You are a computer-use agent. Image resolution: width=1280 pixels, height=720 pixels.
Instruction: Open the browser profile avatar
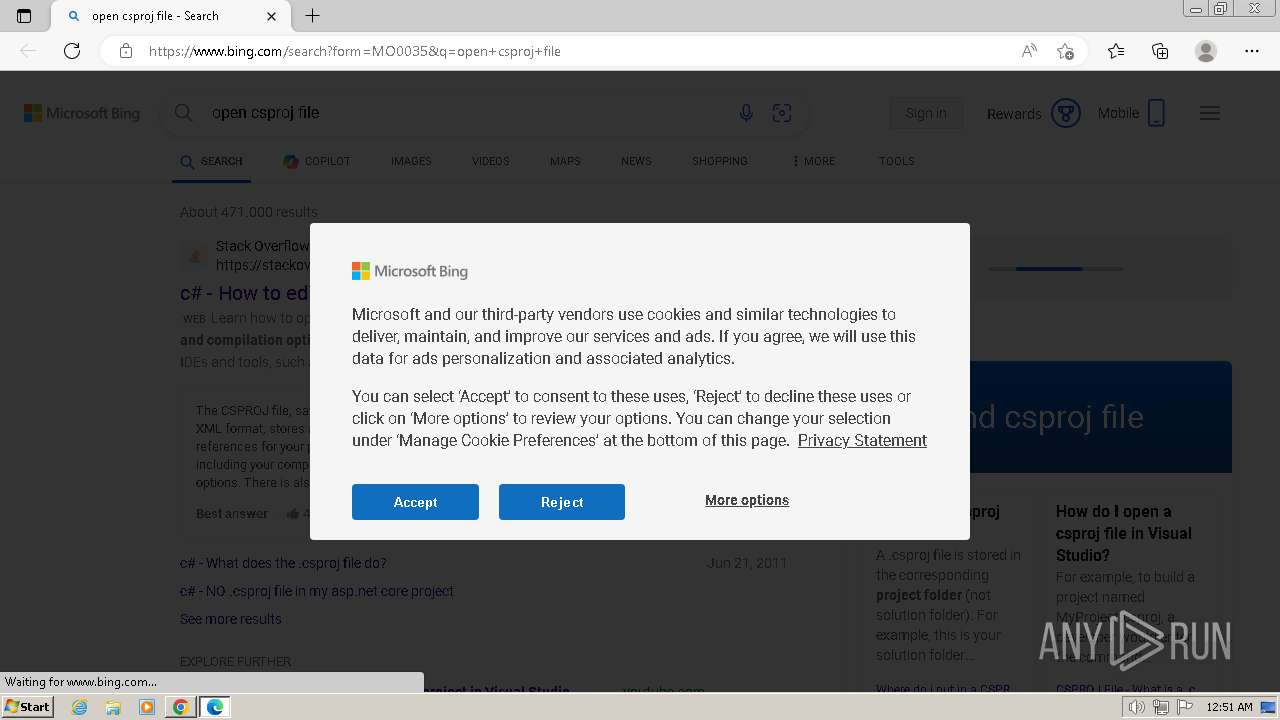point(1206,51)
